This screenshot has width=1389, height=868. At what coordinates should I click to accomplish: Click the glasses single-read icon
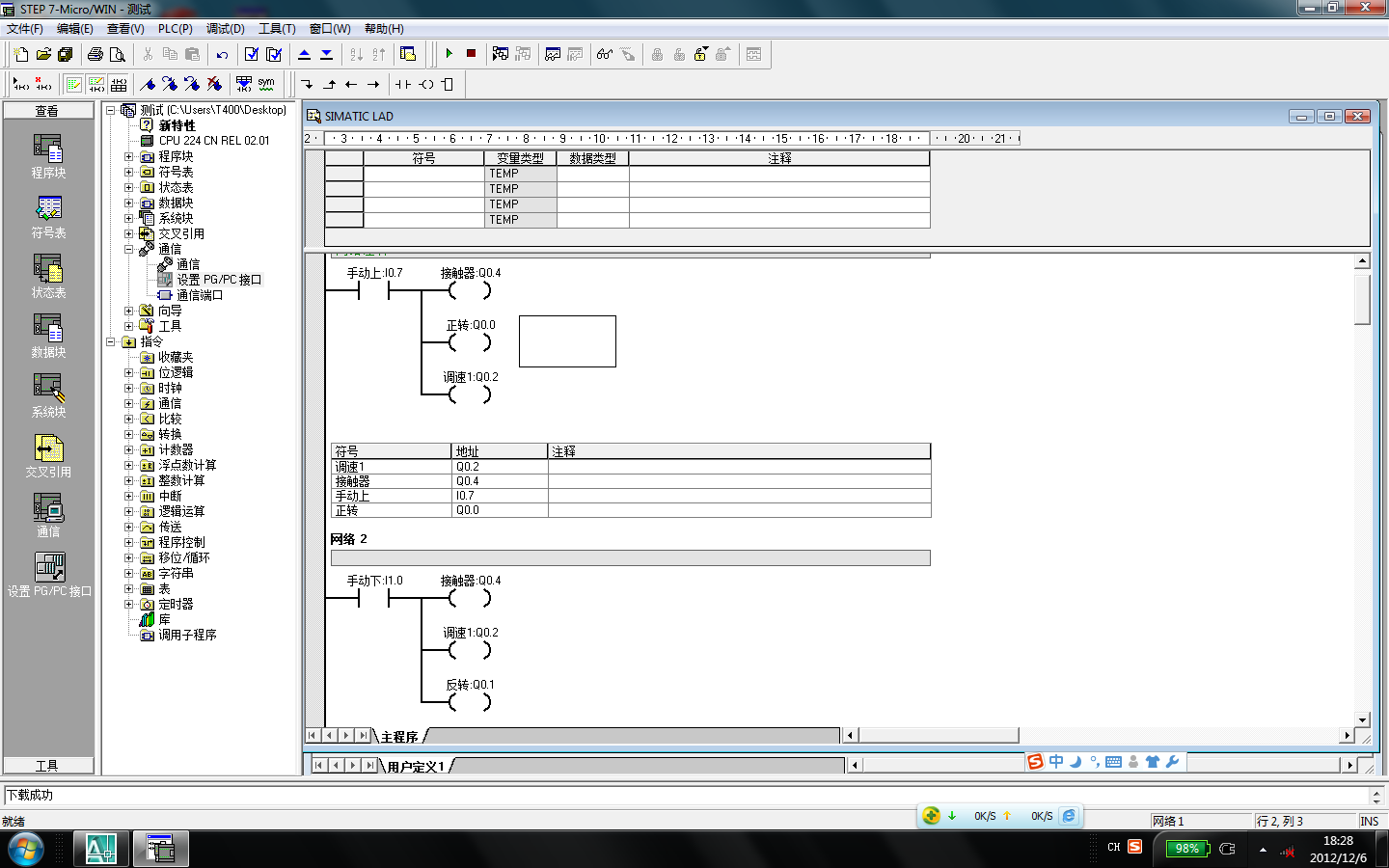click(x=605, y=54)
